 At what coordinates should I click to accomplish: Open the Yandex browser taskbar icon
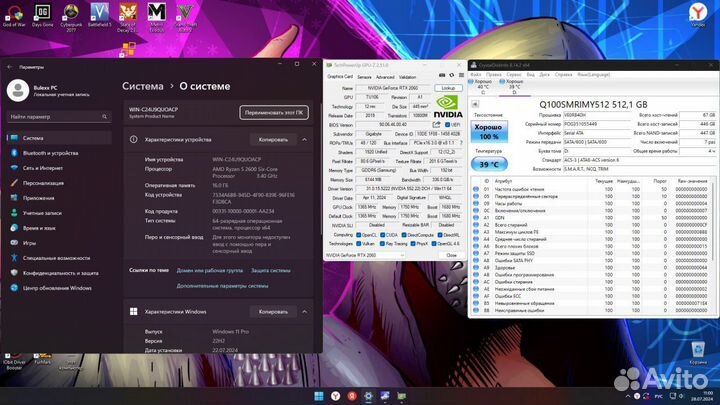pos(336,396)
